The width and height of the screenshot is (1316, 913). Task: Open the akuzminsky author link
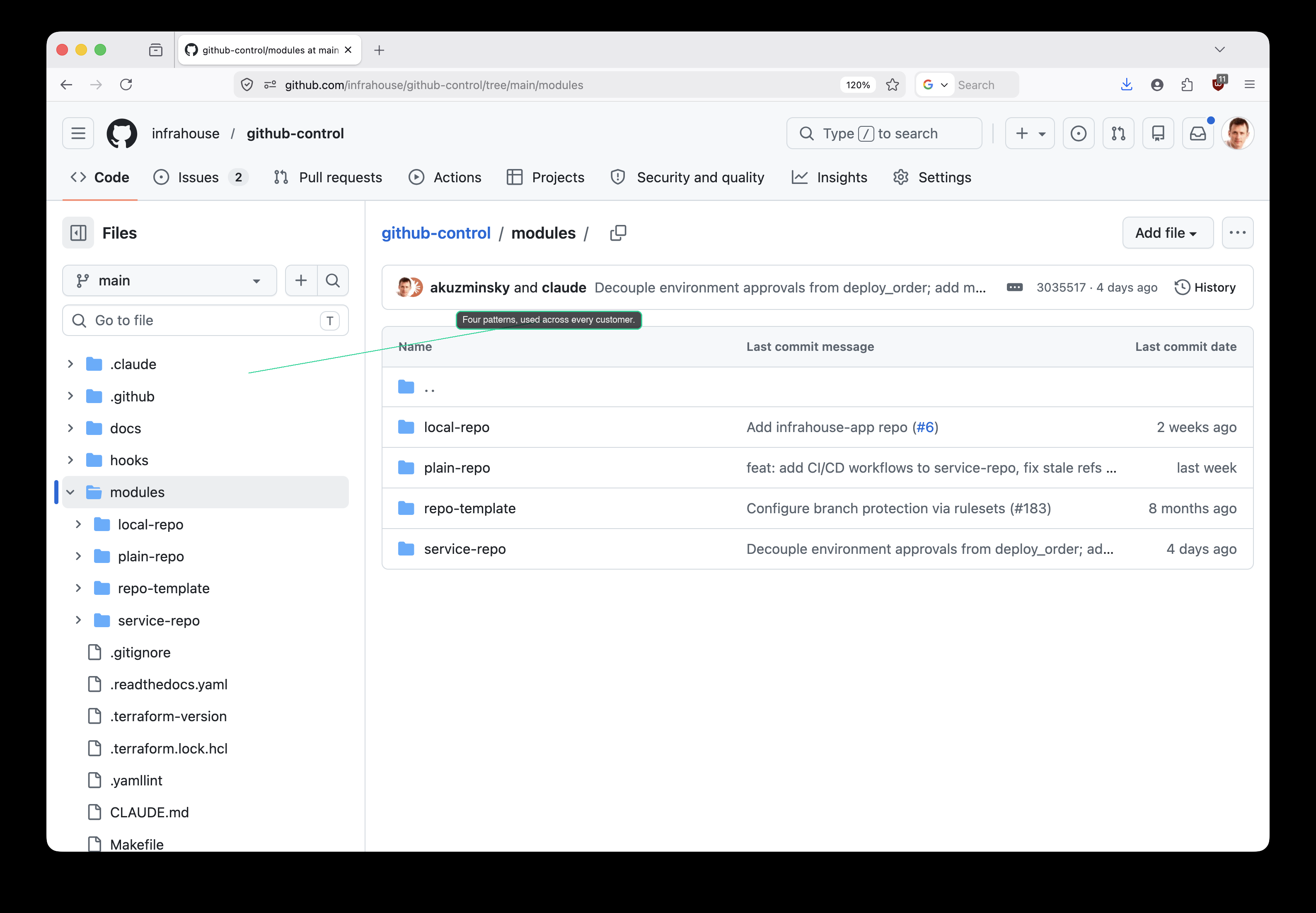(x=470, y=287)
